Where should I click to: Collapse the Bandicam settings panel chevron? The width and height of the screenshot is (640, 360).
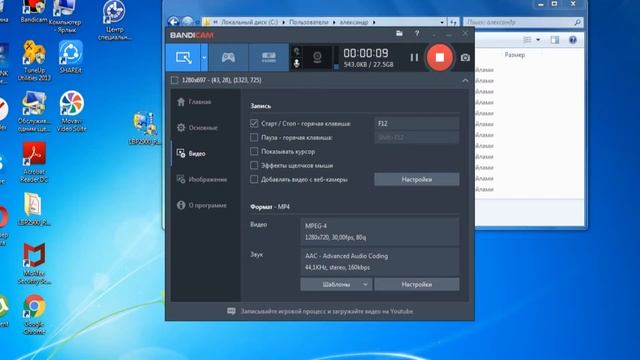pyautogui.click(x=465, y=80)
